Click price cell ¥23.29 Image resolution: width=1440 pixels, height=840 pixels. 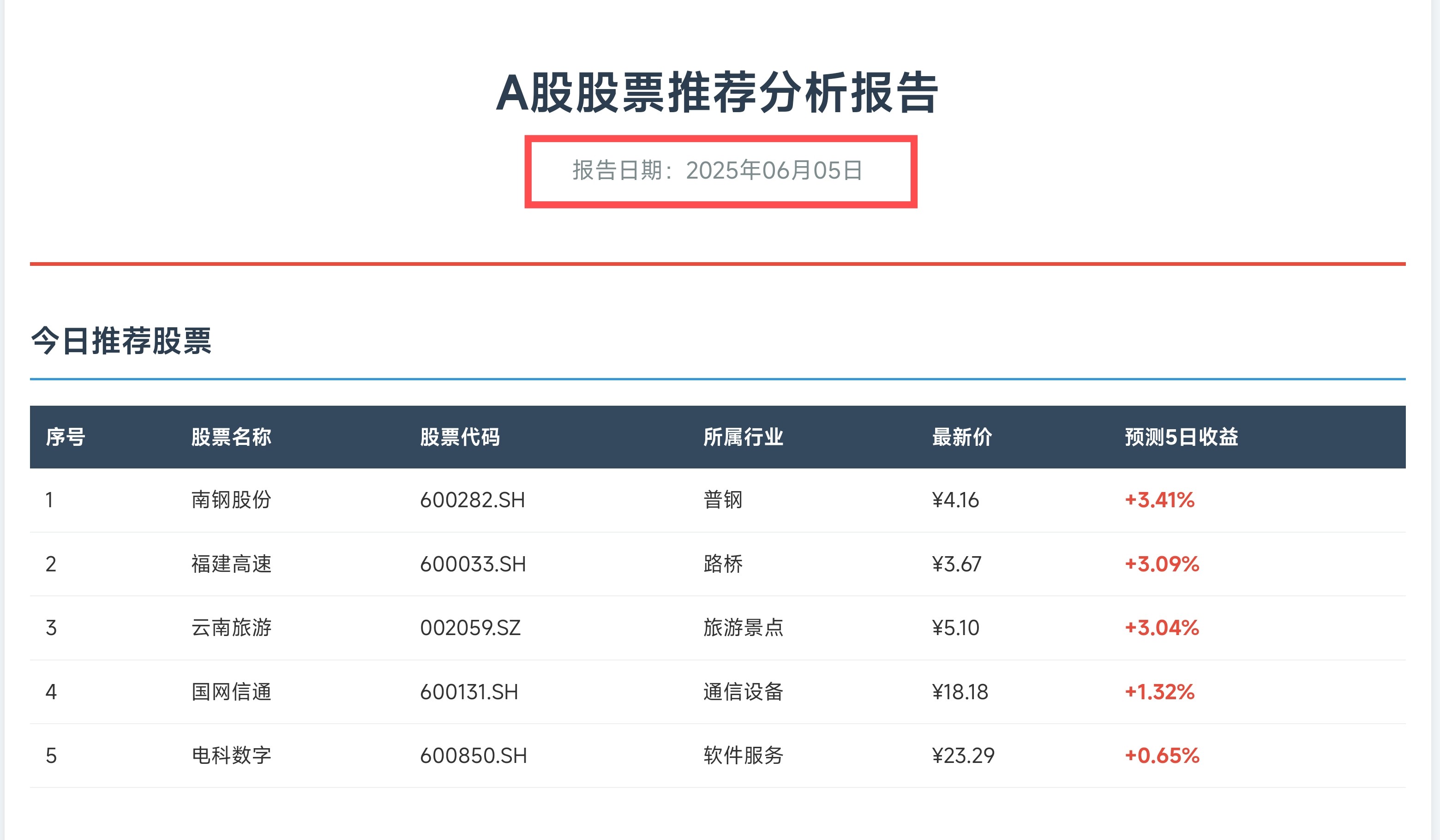point(963,756)
